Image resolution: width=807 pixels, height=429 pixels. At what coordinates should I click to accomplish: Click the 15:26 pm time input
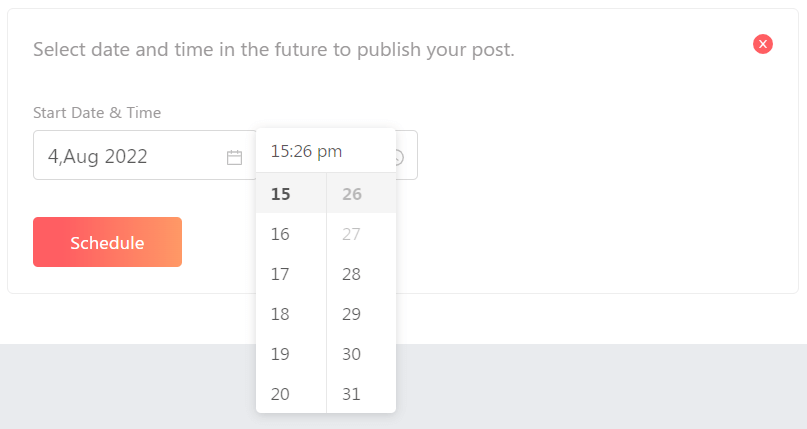click(326, 151)
